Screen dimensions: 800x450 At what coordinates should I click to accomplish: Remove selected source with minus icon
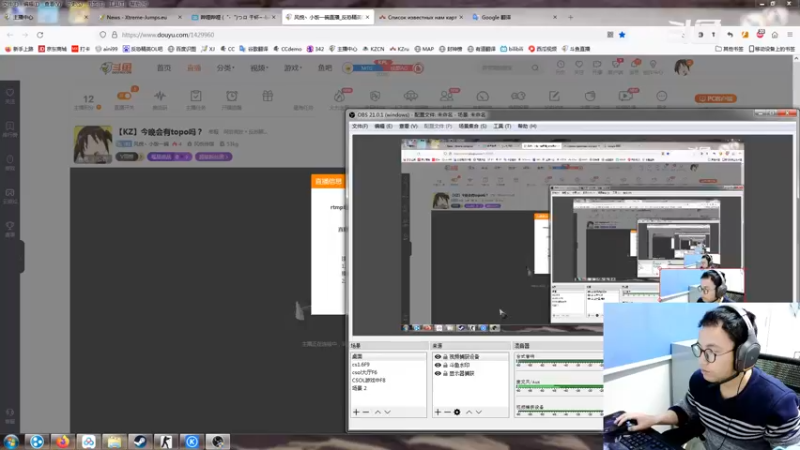tap(447, 412)
